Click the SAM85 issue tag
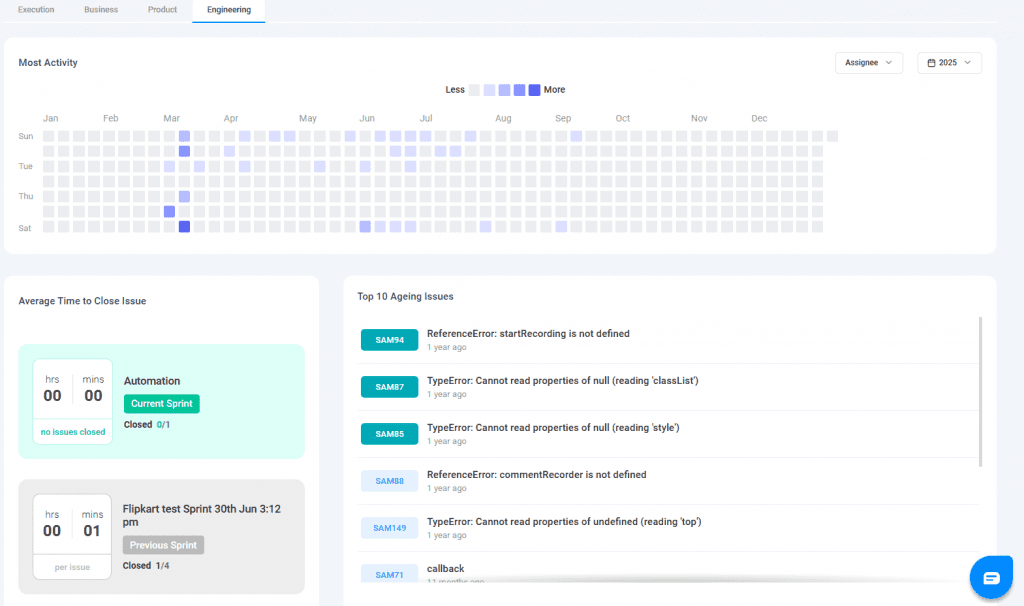The image size is (1024, 606). coord(389,434)
